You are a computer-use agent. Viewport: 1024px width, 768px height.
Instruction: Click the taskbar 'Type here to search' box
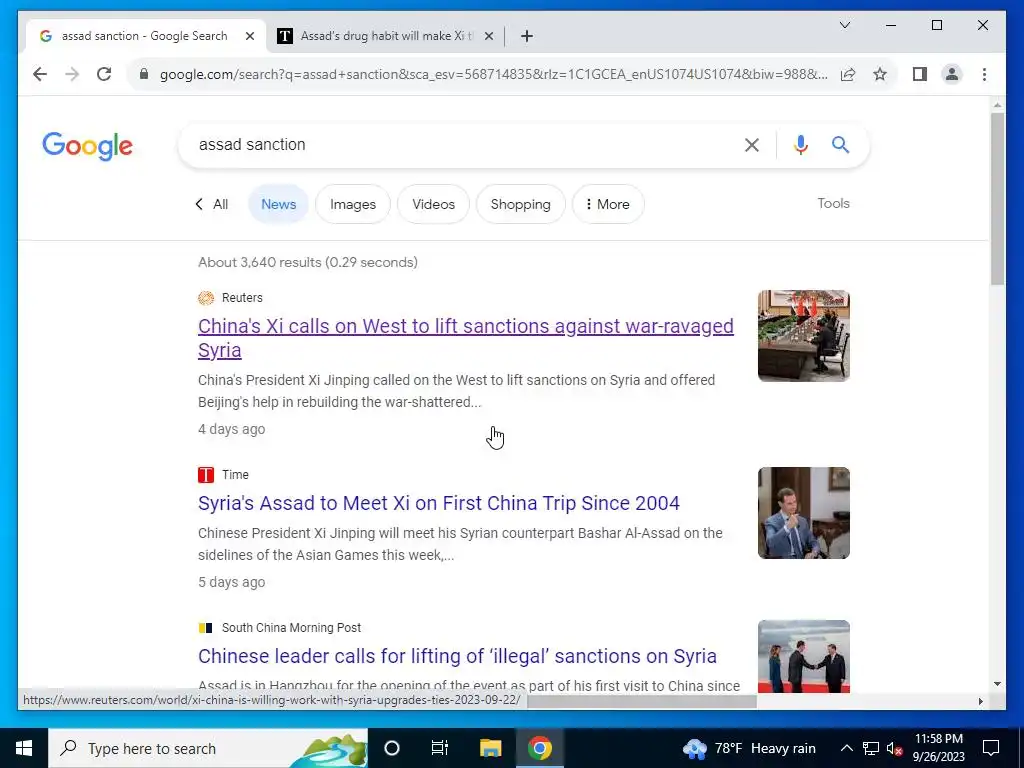tap(208, 748)
